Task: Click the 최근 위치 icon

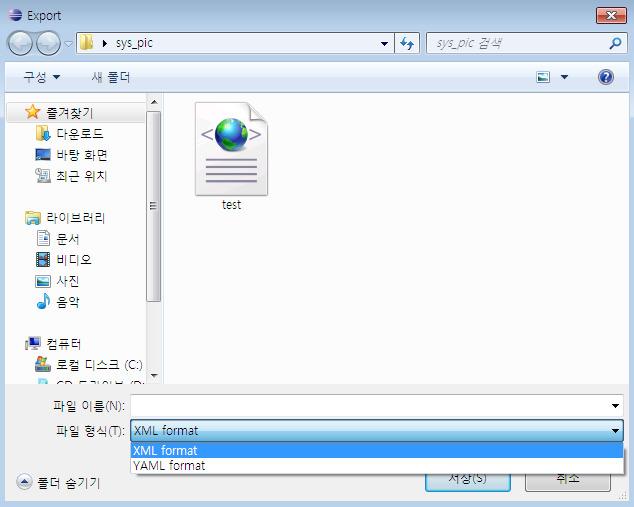Action: point(43,176)
